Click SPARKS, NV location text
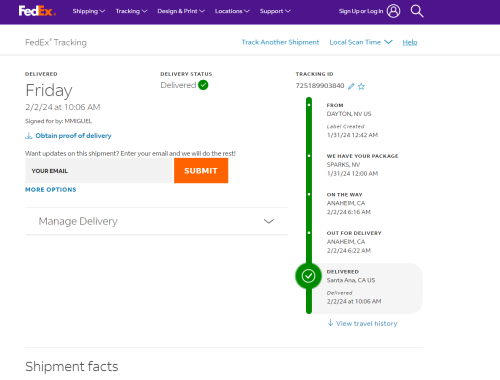 343,164
